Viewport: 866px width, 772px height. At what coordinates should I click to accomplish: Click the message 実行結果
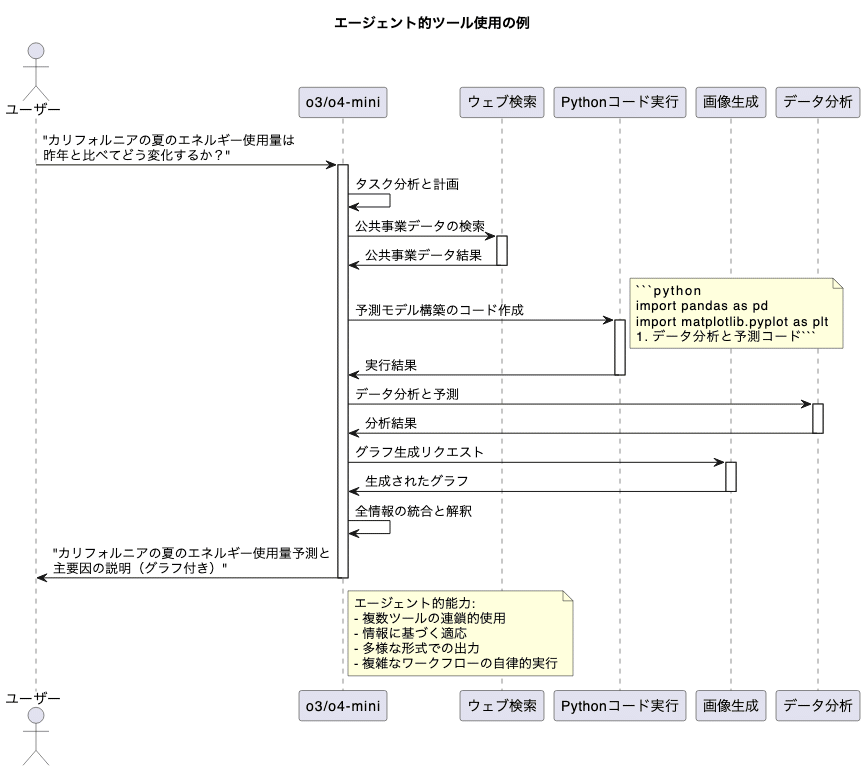(x=390, y=365)
